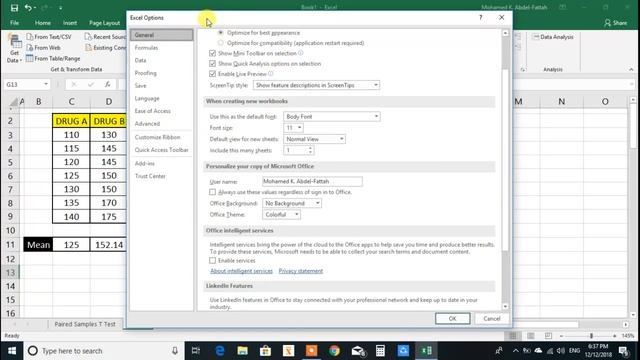Open Customize Quick Access Toolbar arrow
This screenshot has width=640, height=360.
60,8
